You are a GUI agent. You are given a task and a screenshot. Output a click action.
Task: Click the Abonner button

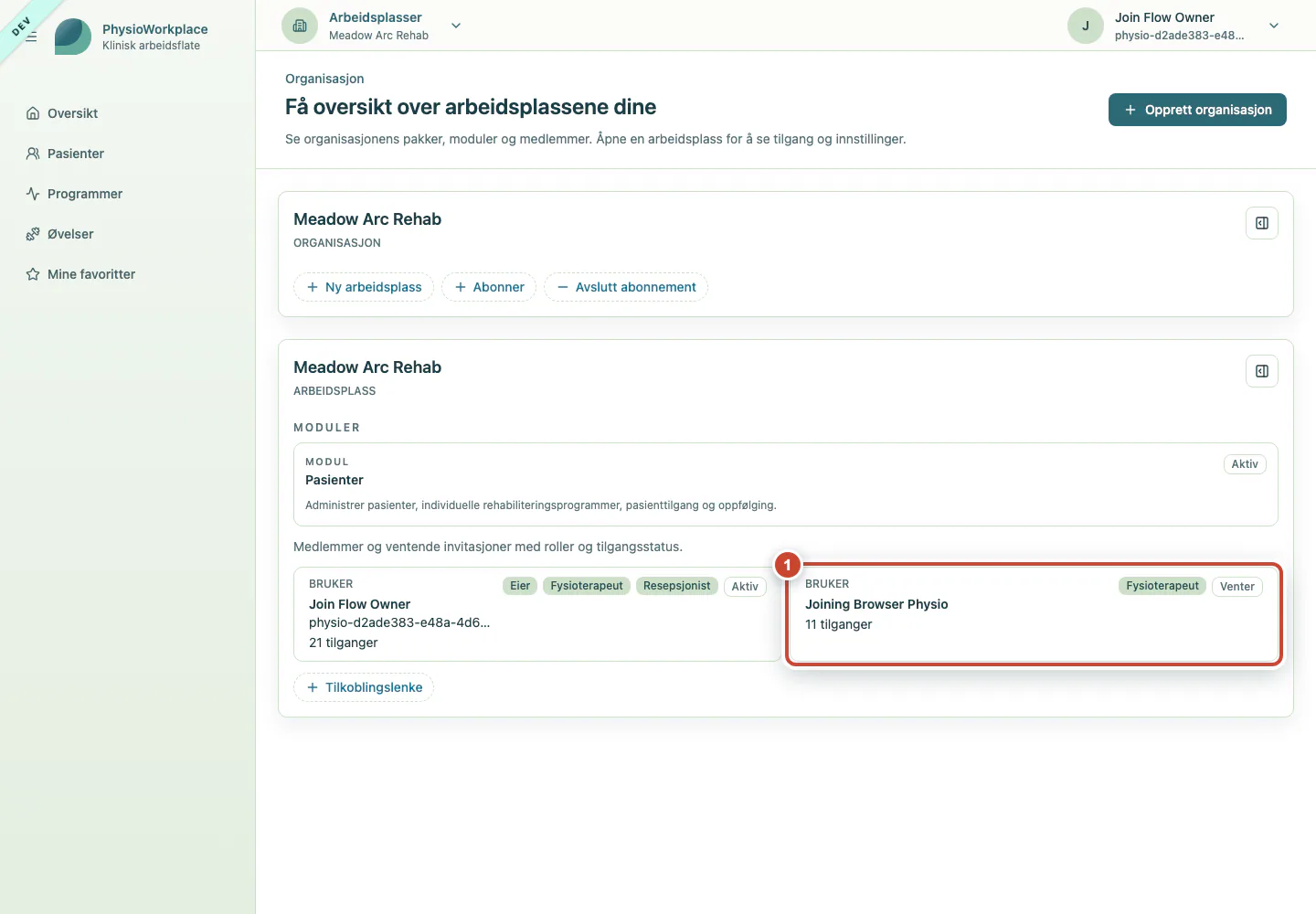(489, 287)
